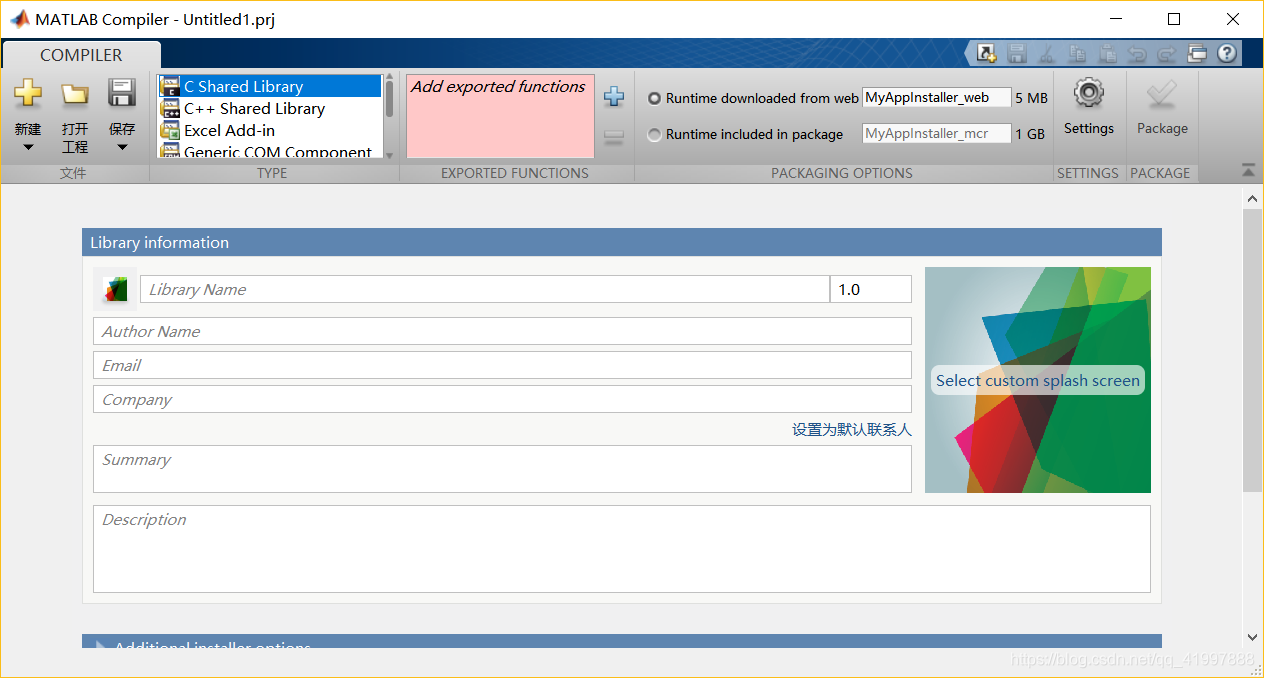Click the version 1.0 field
The height and width of the screenshot is (678, 1264).
click(871, 289)
